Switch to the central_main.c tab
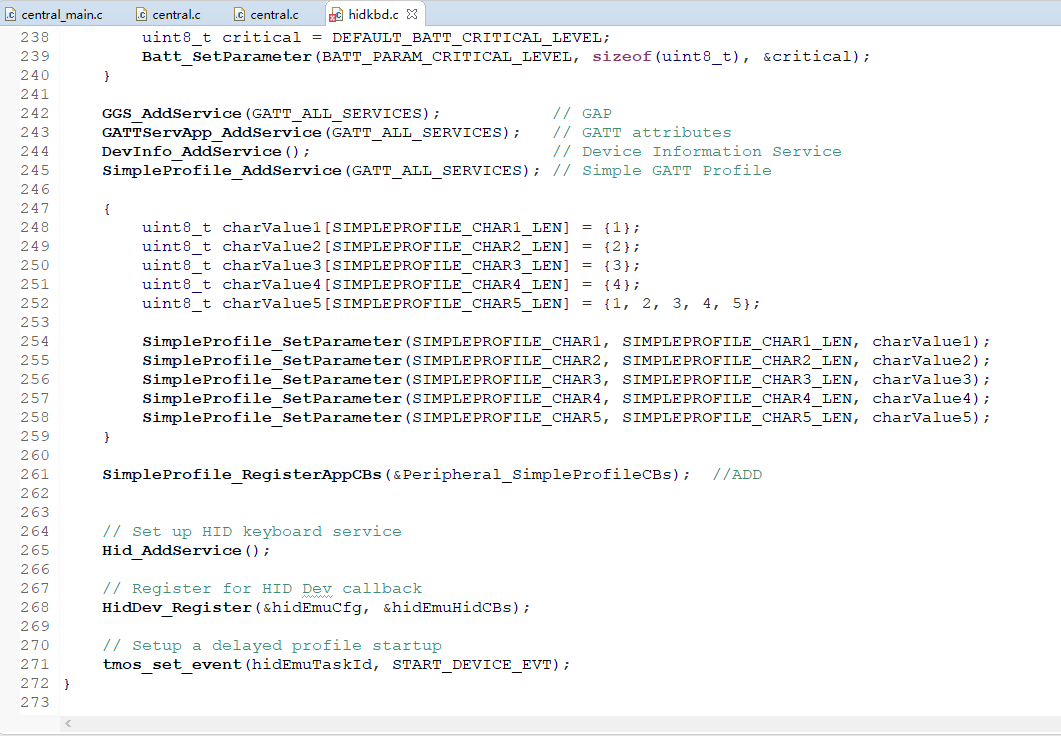 pyautogui.click(x=61, y=15)
